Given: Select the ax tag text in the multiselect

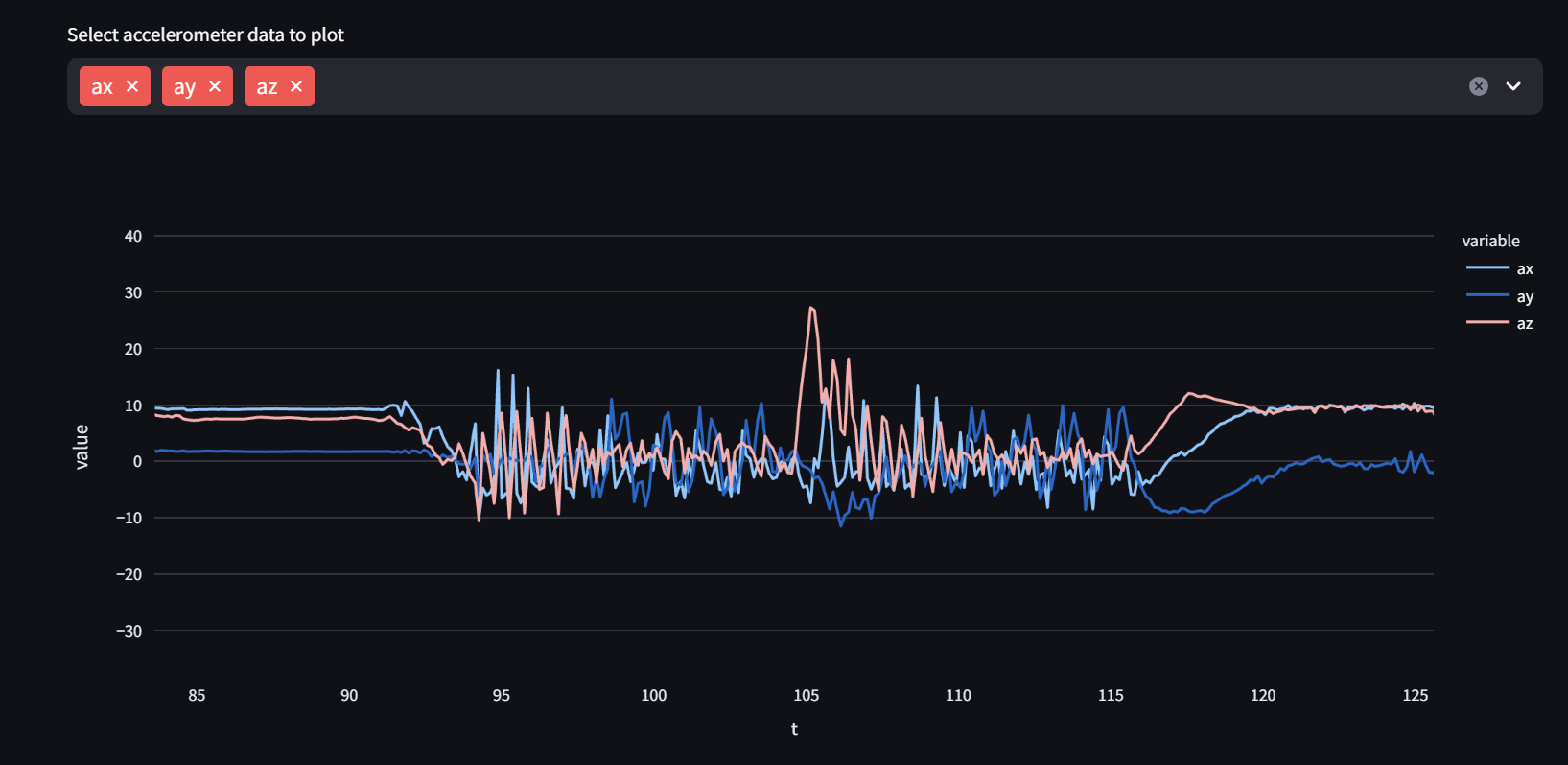Looking at the screenshot, I should click(102, 87).
